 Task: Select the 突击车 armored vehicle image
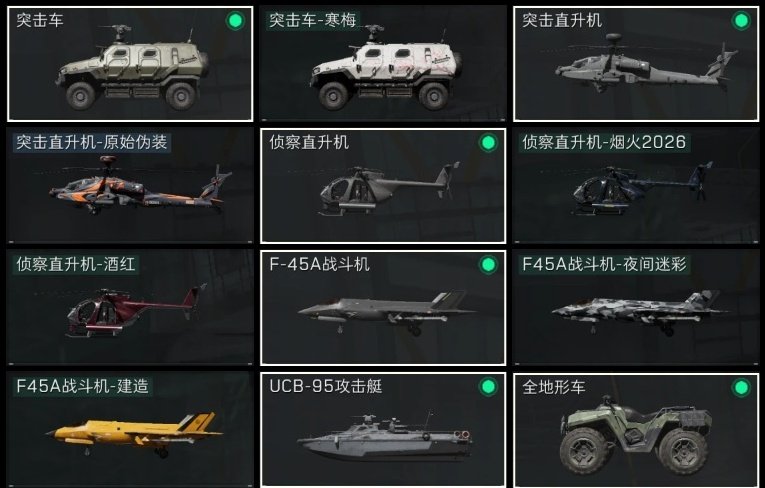click(x=133, y=68)
